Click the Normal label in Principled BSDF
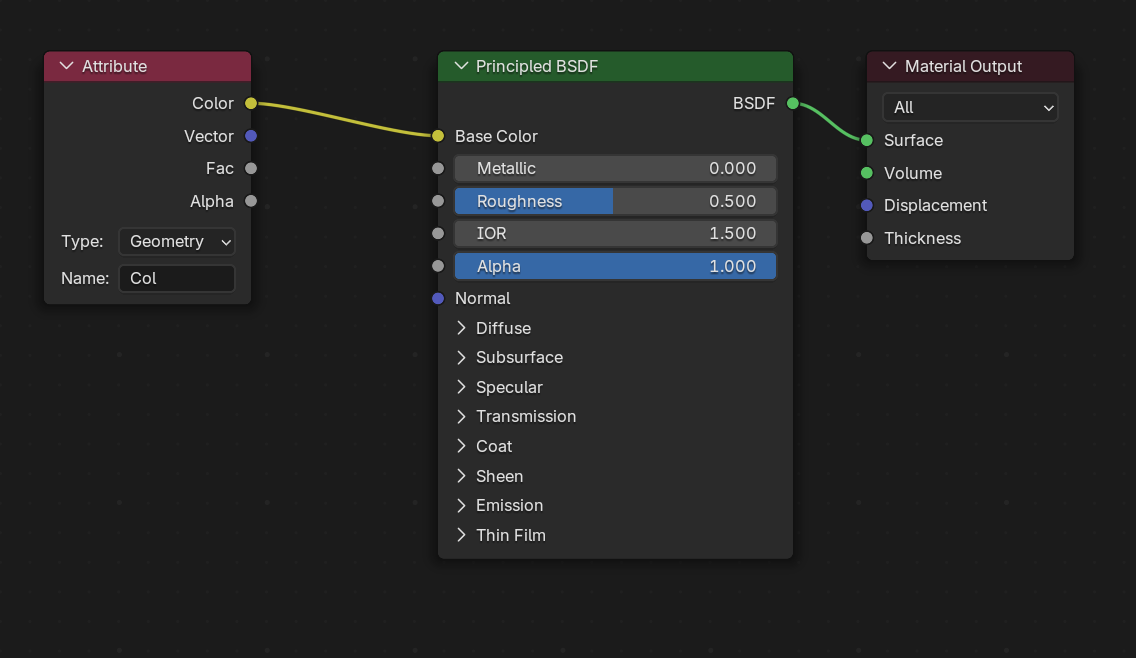The width and height of the screenshot is (1136, 658). pyautogui.click(x=483, y=299)
